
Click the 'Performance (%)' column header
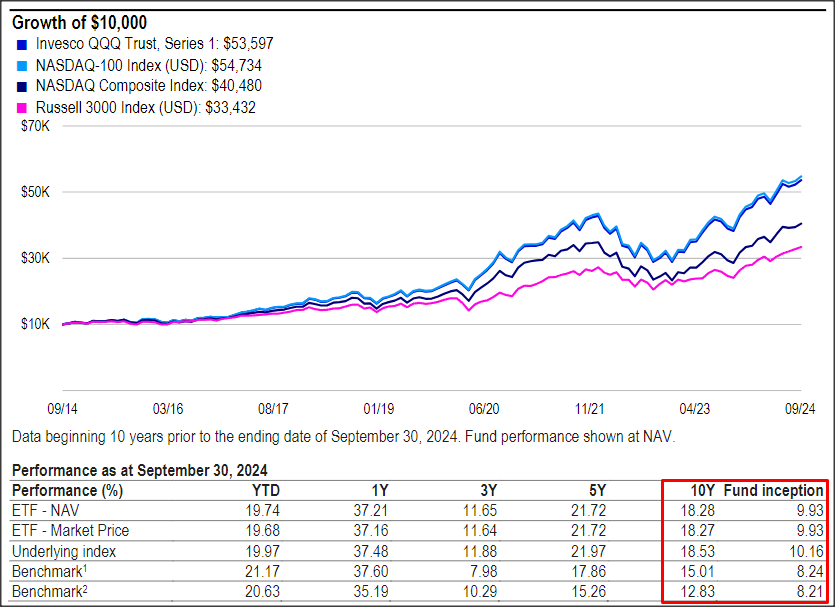68,490
